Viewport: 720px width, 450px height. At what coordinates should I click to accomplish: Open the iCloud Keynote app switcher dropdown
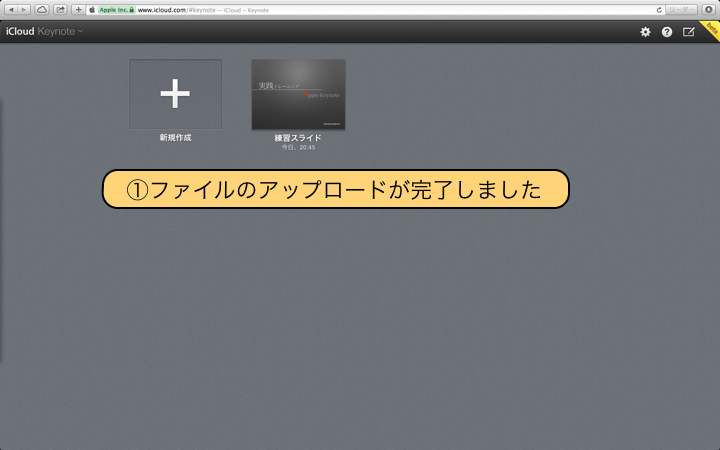coord(44,32)
